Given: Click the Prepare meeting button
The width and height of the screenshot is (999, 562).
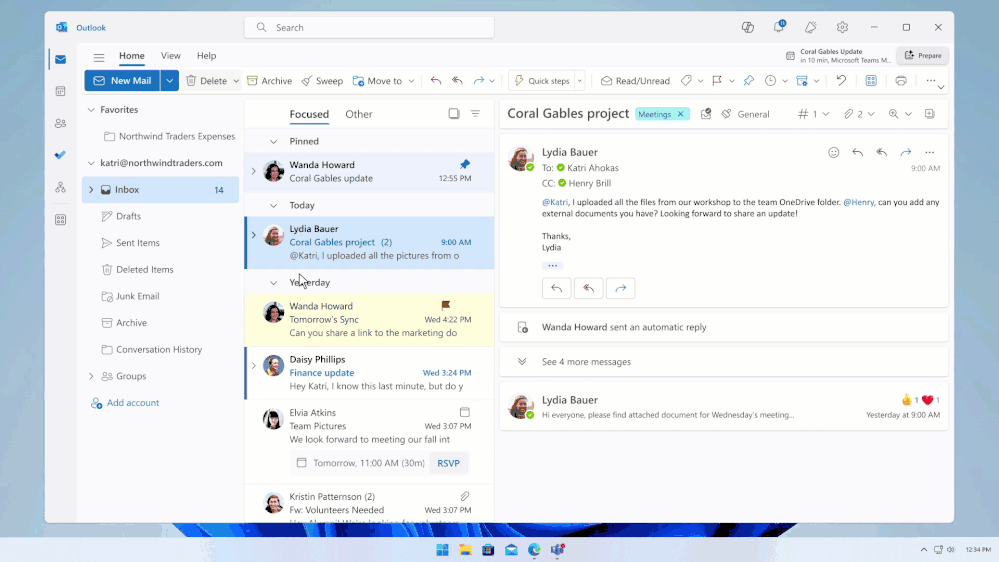Looking at the screenshot, I should [923, 55].
